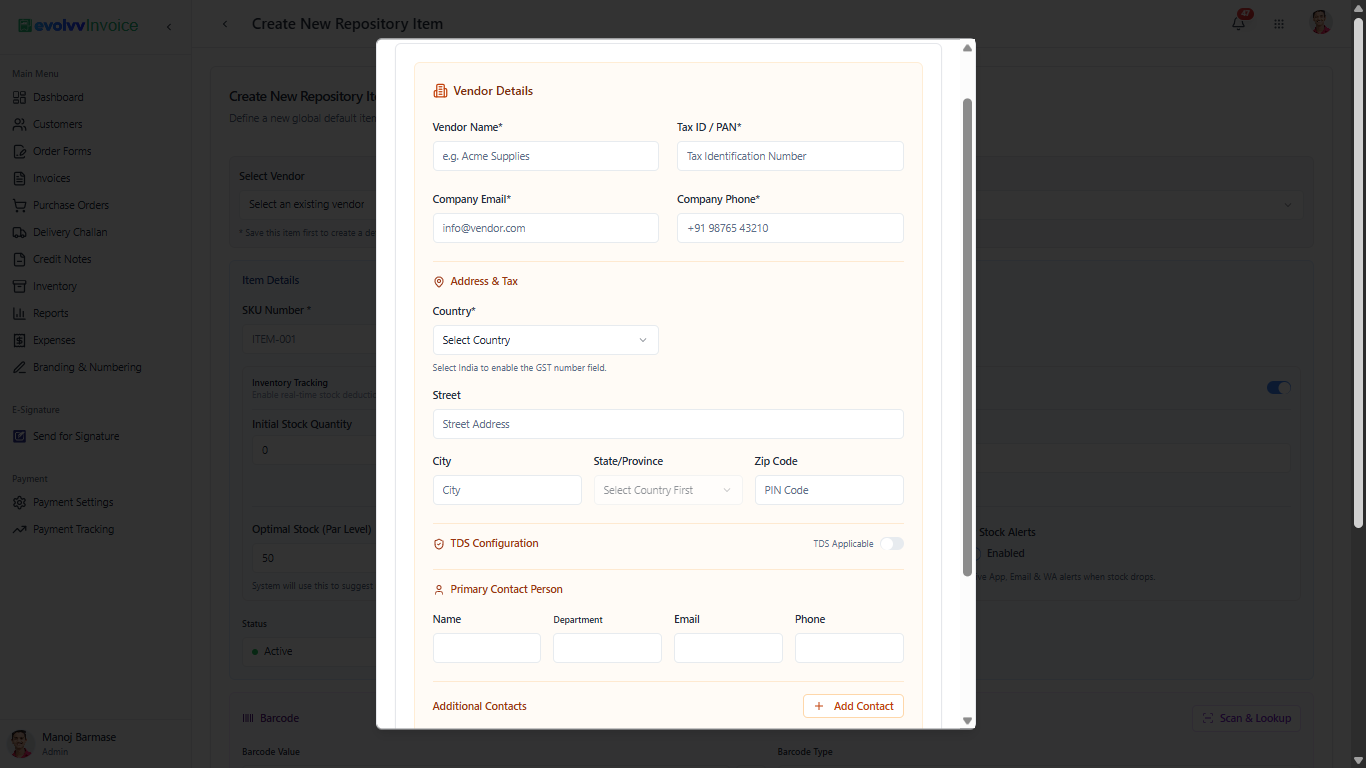Open Payment Settings menu item

click(x=73, y=502)
